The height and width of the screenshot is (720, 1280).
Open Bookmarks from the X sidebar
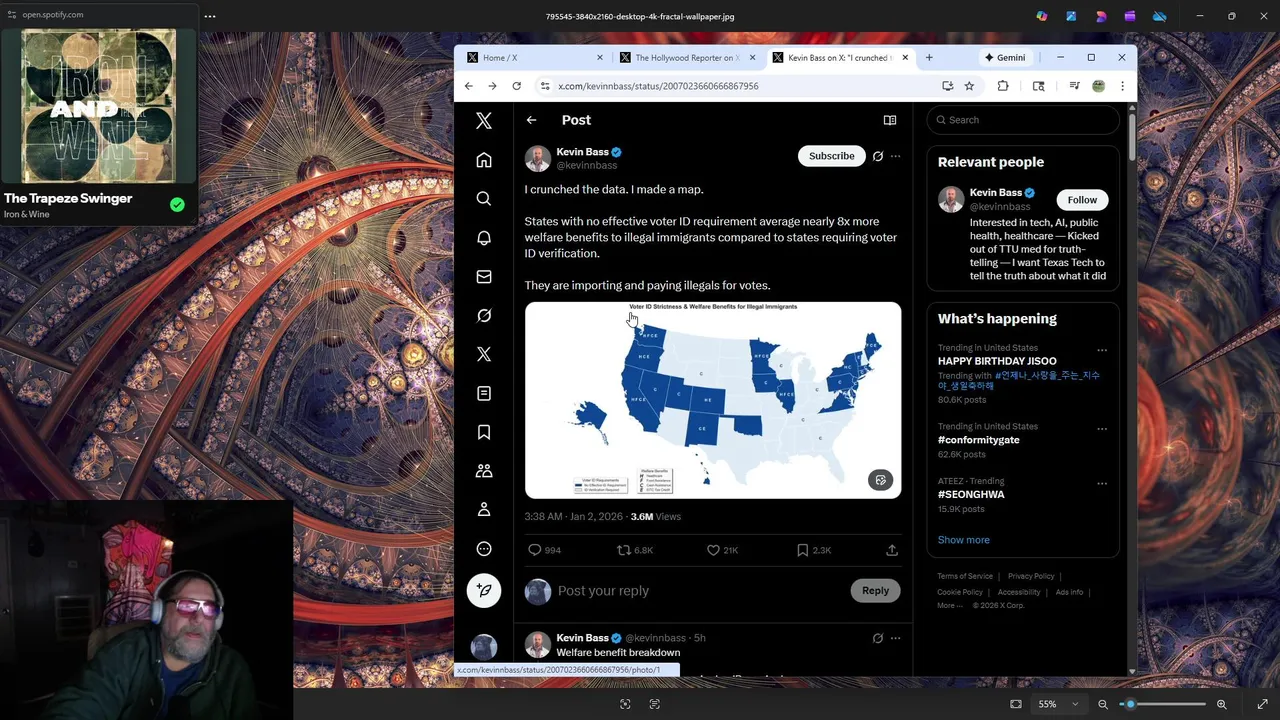484,432
